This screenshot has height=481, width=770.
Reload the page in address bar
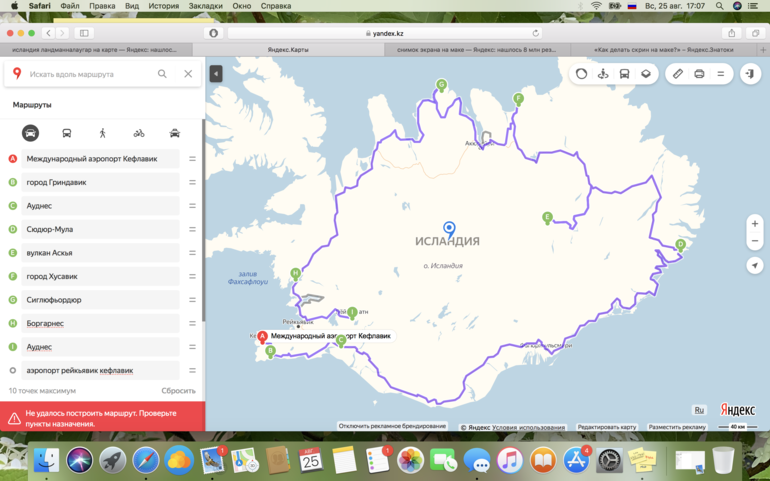(x=535, y=33)
